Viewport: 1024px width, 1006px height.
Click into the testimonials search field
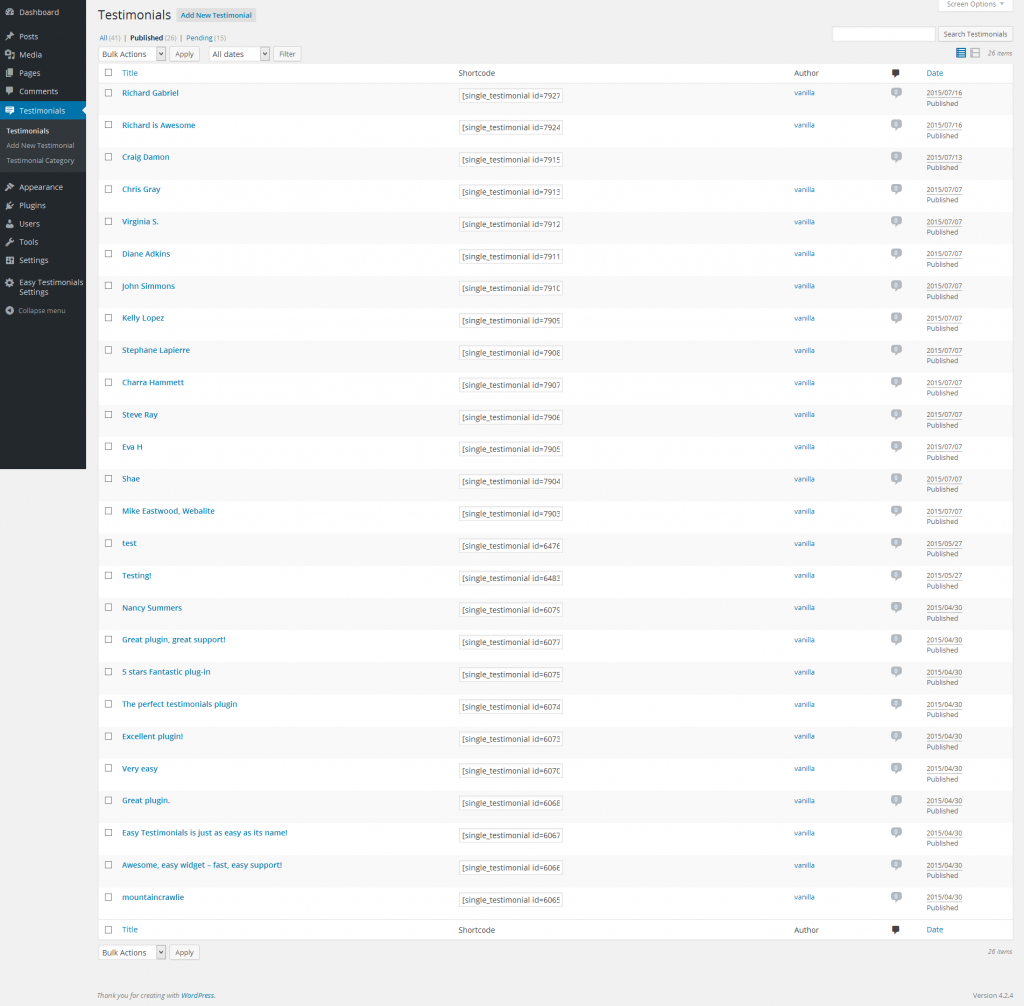[883, 34]
